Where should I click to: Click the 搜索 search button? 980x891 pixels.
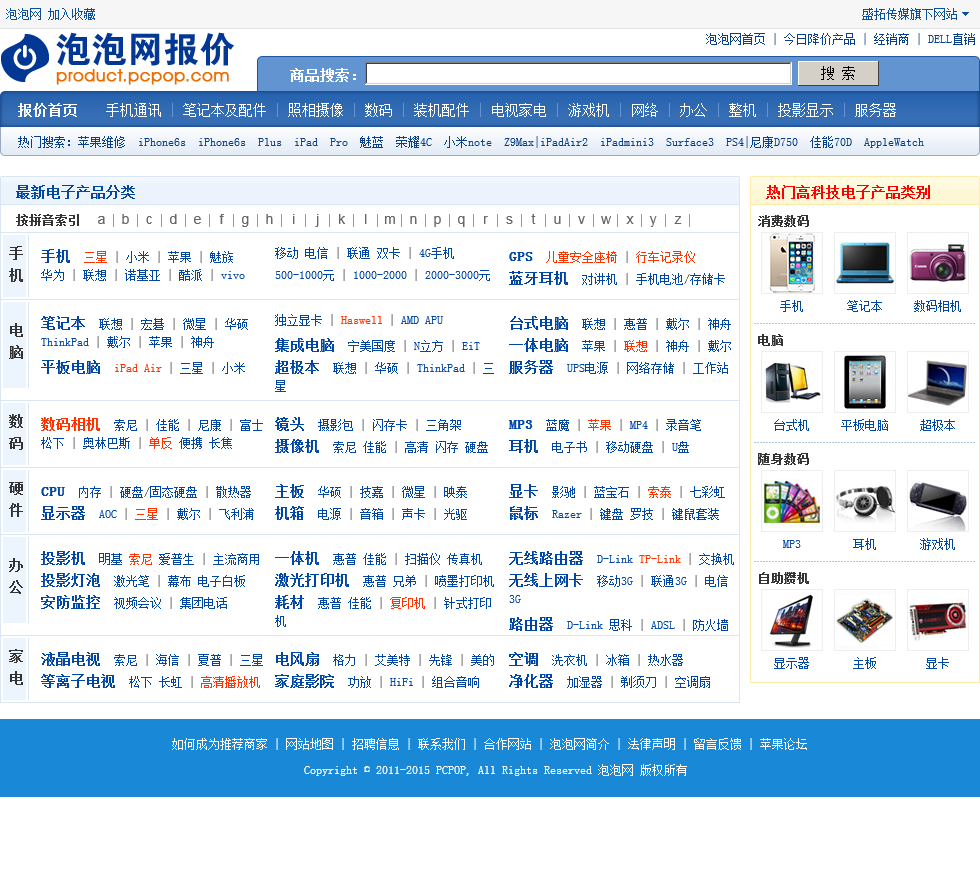838,74
